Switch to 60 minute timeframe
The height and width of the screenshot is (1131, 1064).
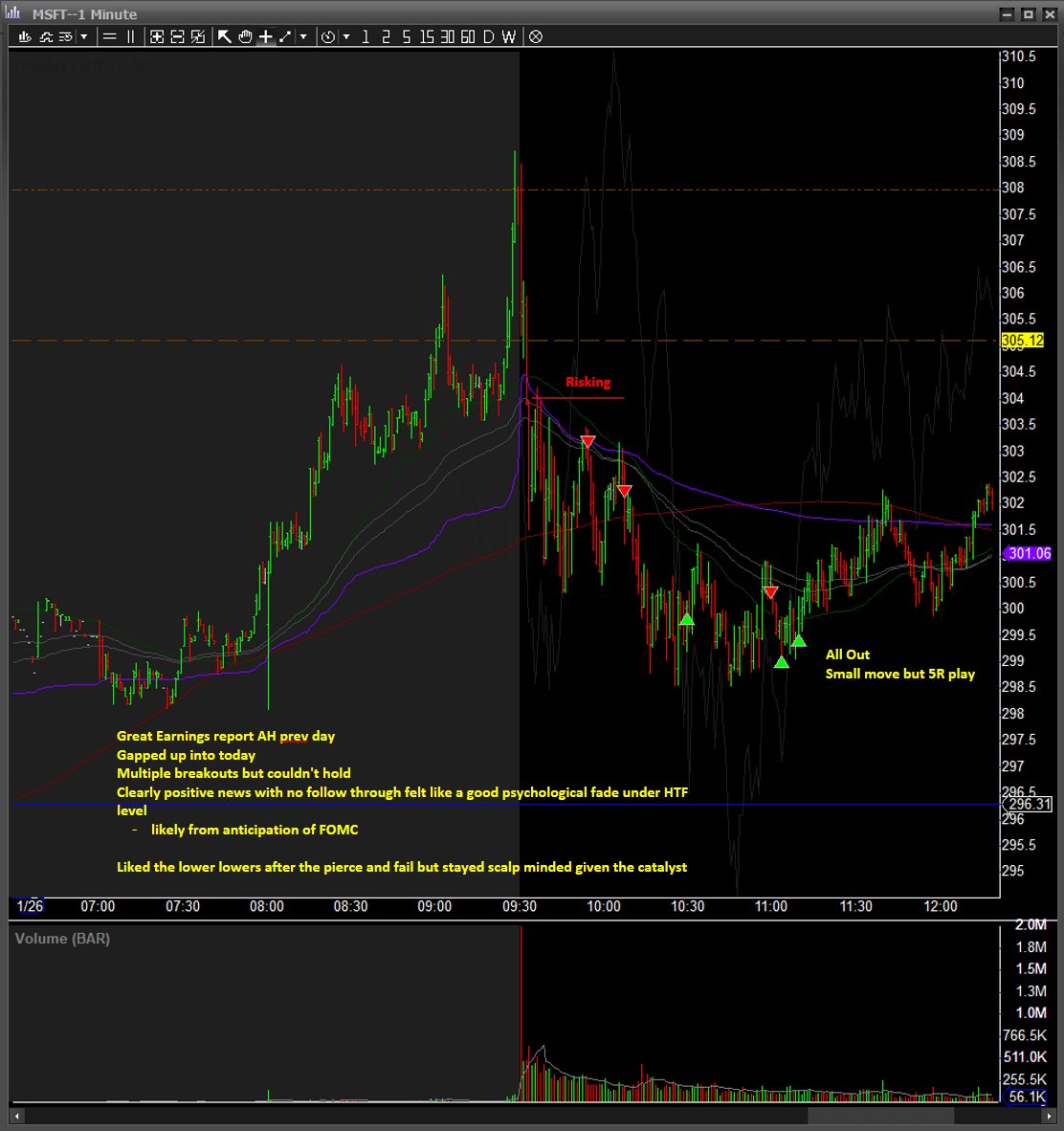pos(468,36)
